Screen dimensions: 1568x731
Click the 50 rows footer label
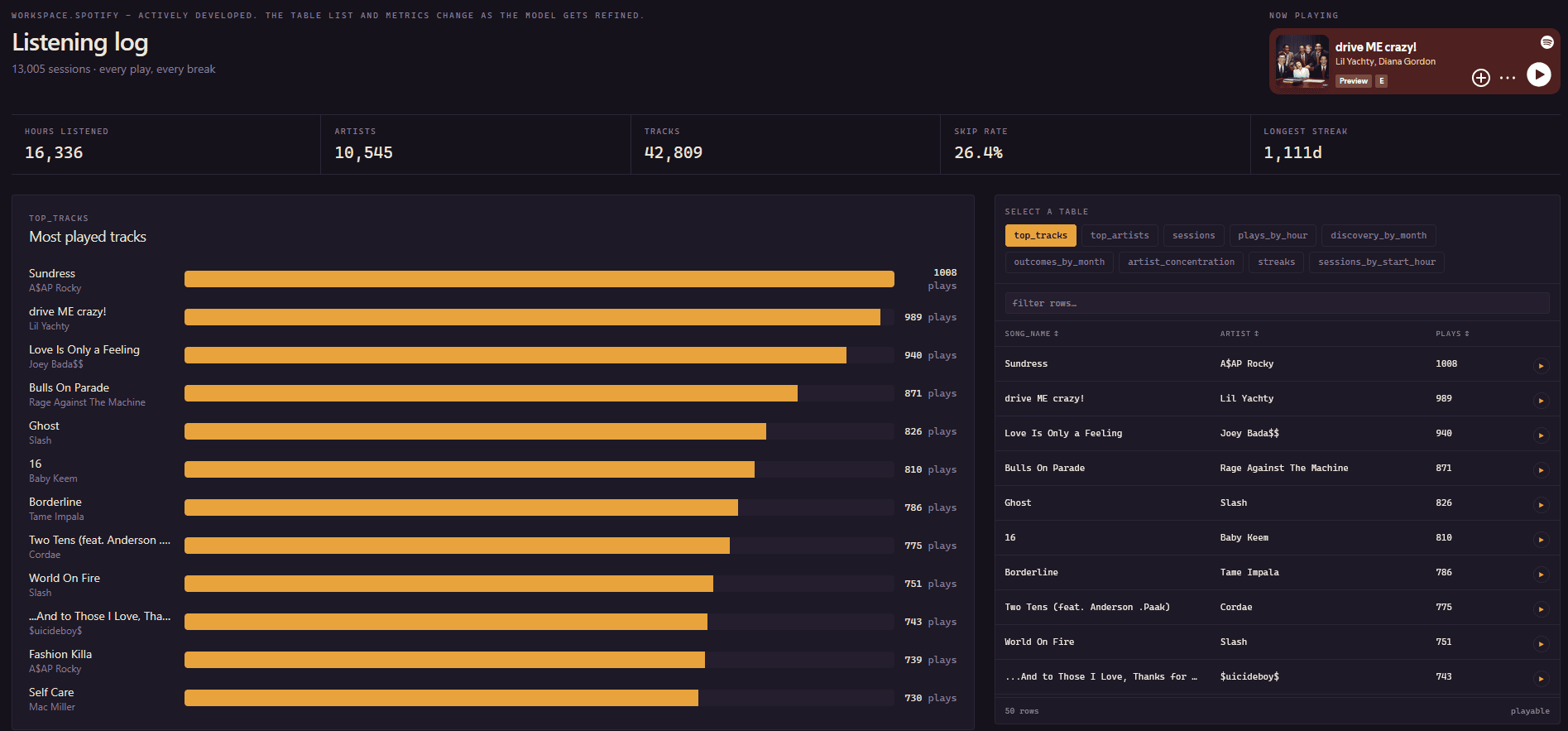[1022, 711]
